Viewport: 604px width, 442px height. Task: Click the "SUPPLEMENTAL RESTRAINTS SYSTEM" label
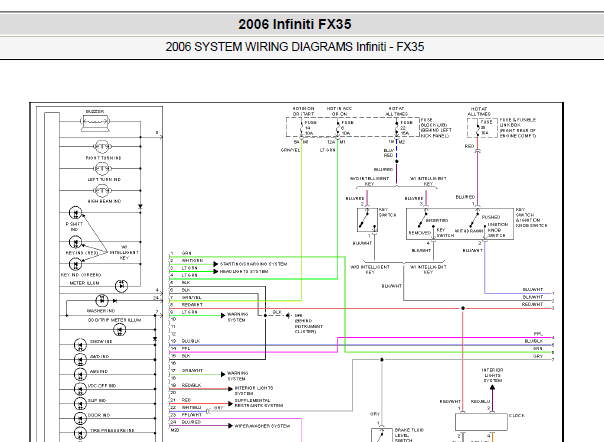tap(259, 403)
